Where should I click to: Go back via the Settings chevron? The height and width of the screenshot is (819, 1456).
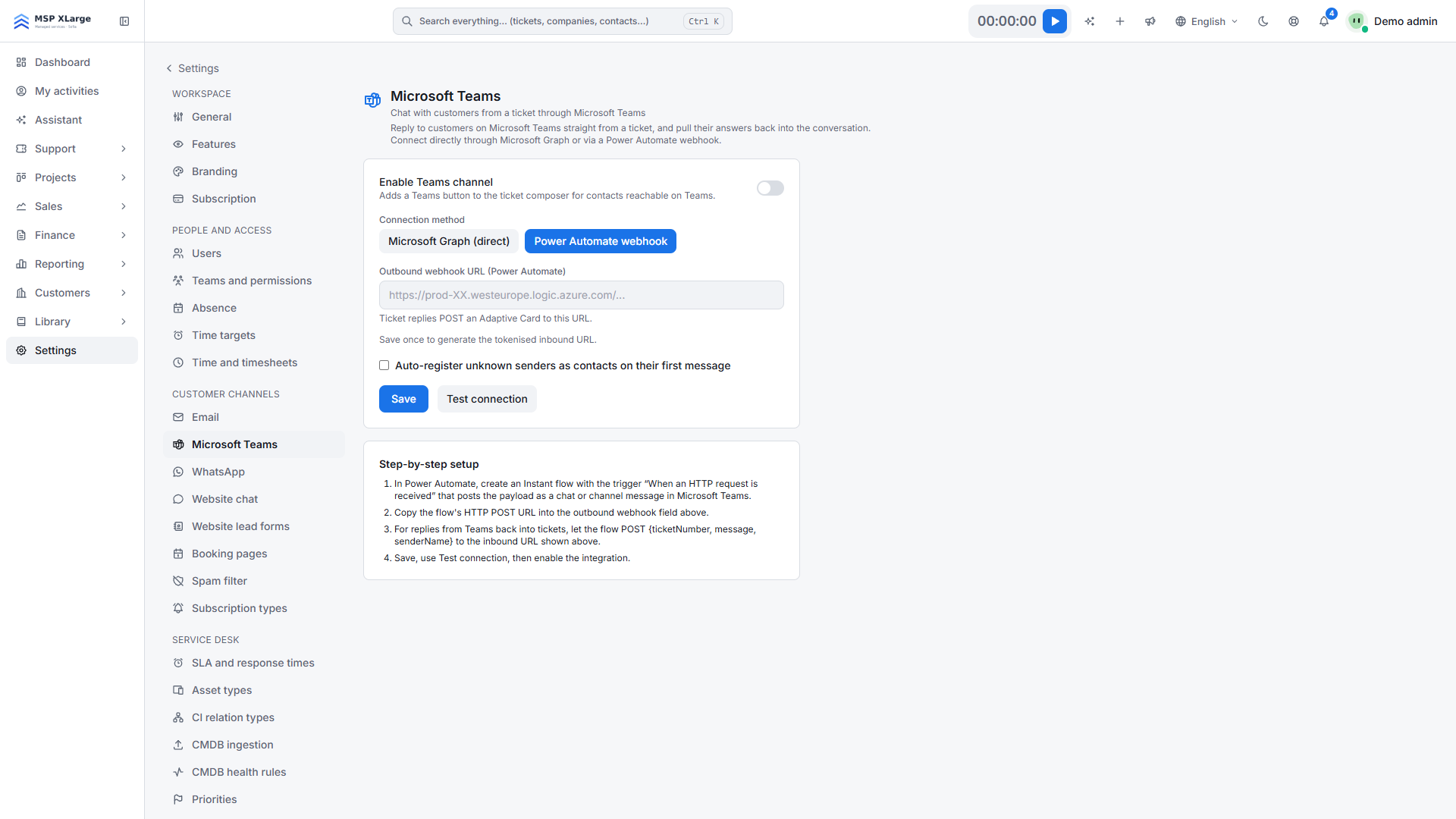point(169,68)
